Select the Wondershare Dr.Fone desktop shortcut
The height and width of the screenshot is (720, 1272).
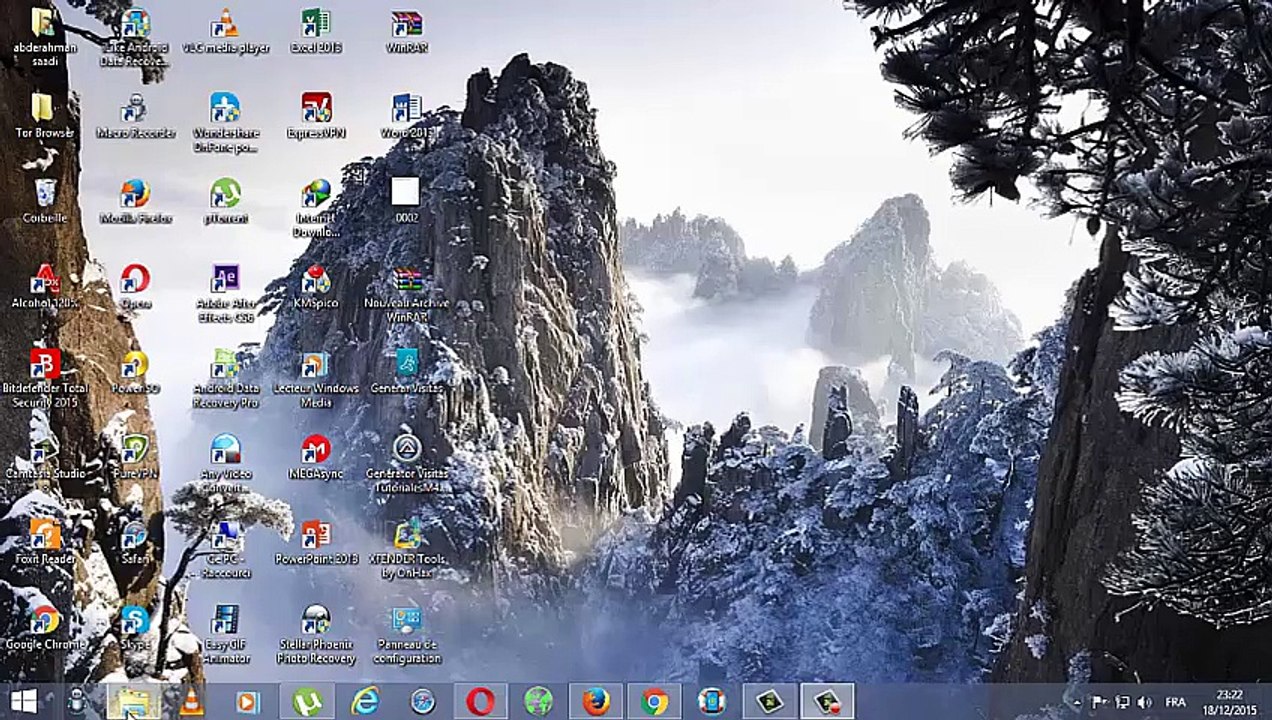point(225,122)
